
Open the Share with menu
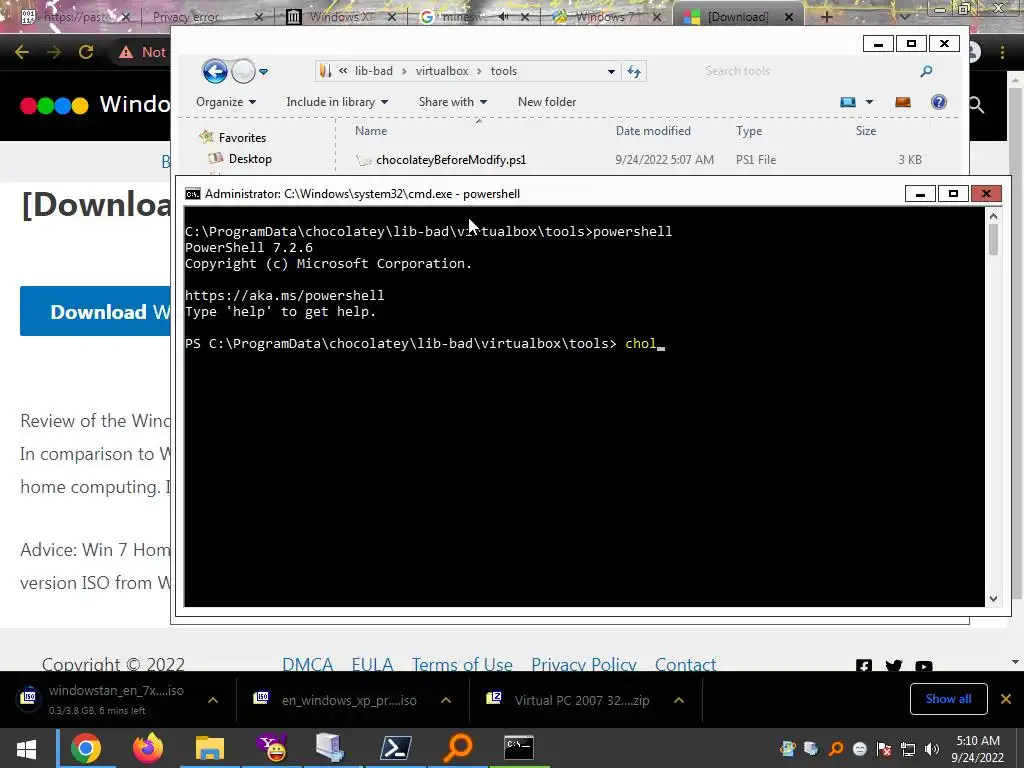453,102
